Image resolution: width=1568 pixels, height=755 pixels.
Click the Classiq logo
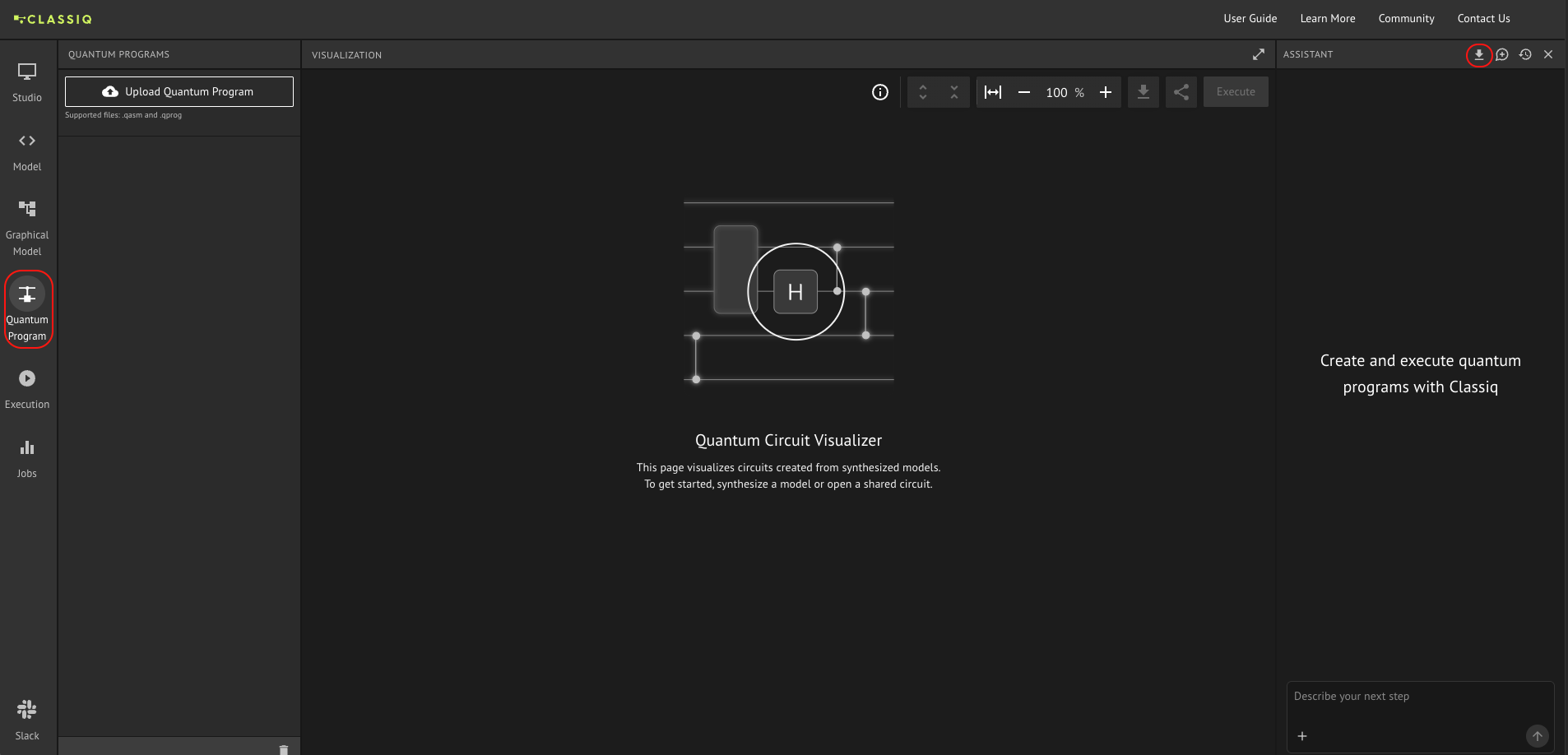[x=53, y=19]
